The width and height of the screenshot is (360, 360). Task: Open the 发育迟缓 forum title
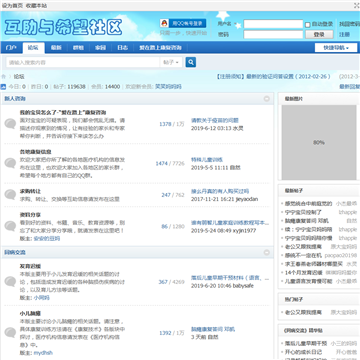click(30, 266)
